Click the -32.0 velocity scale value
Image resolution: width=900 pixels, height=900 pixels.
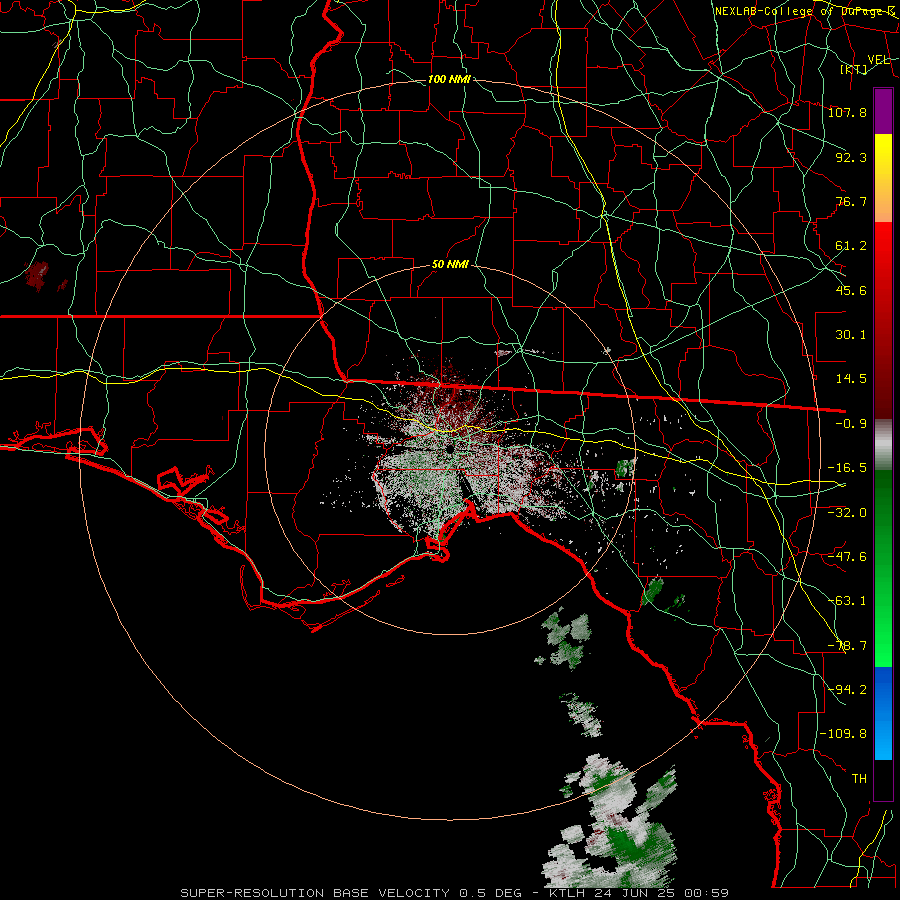point(847,512)
